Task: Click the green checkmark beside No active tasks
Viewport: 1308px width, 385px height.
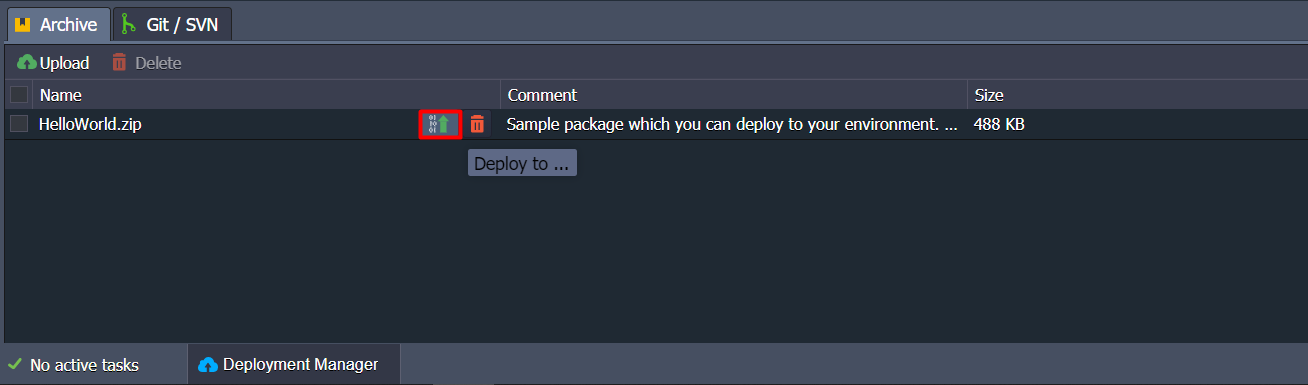Action: (14, 365)
